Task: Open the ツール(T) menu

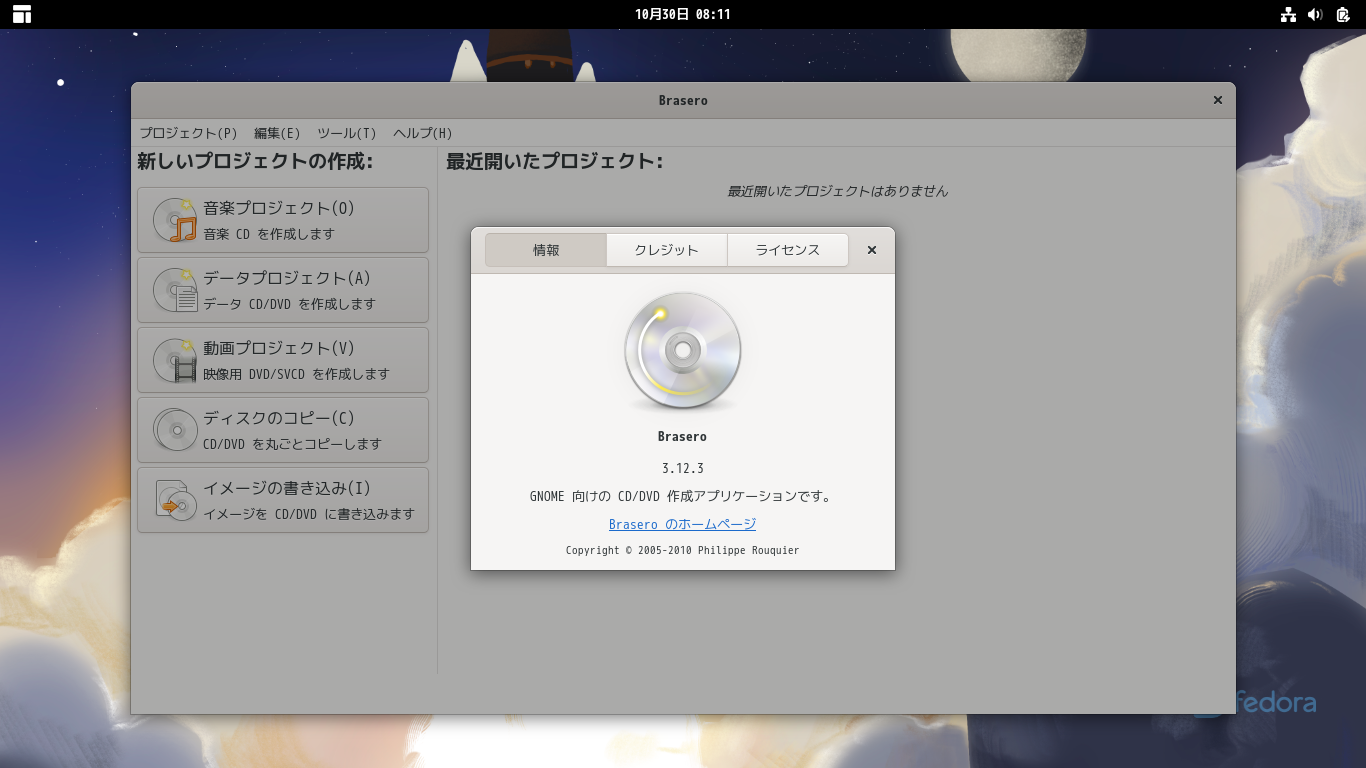Action: click(347, 133)
